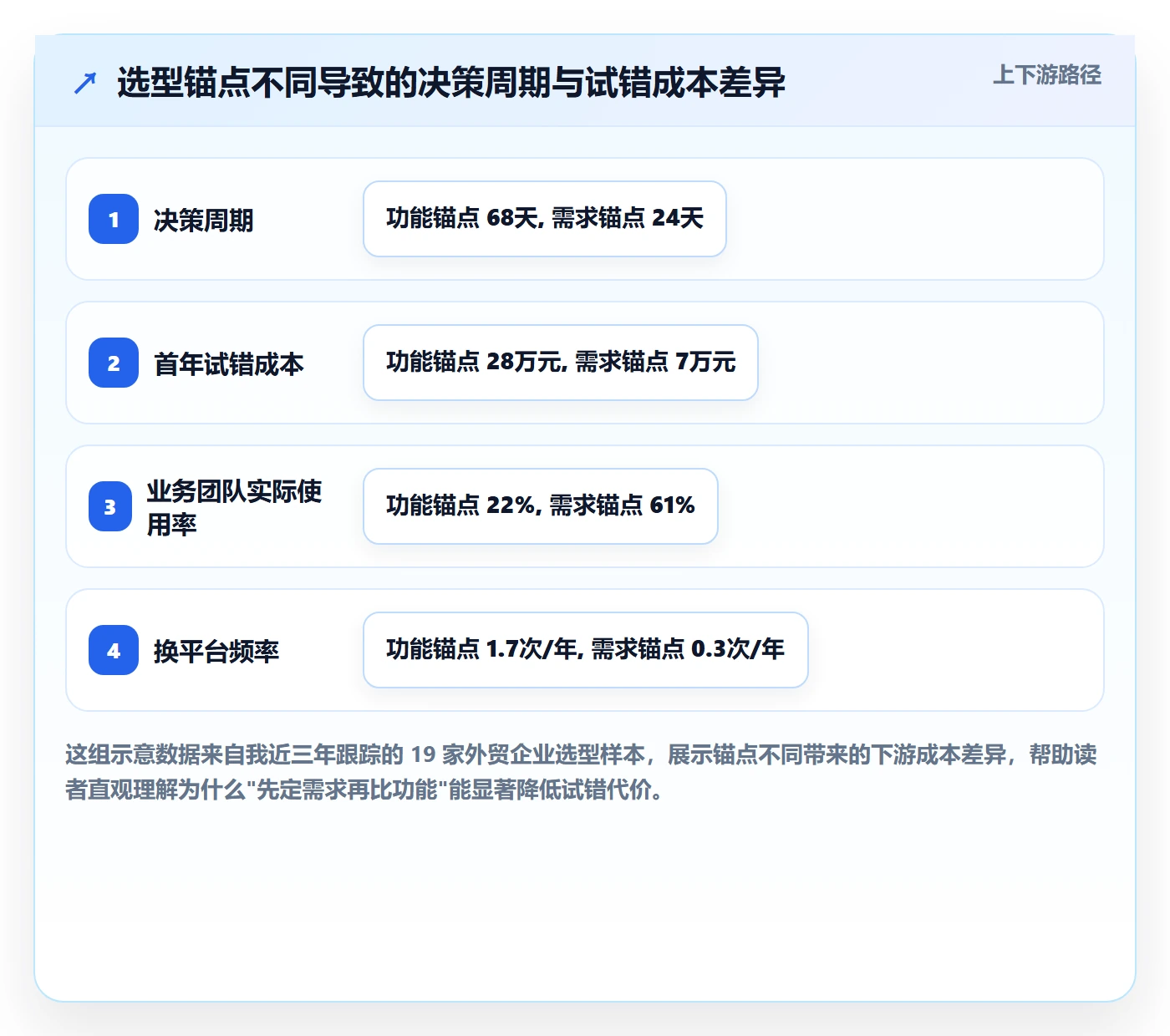Click the value box 功能锚点 1.7次/年, 需求锚点 0.3次/年
This screenshot has width=1170, height=1036.
point(586,650)
